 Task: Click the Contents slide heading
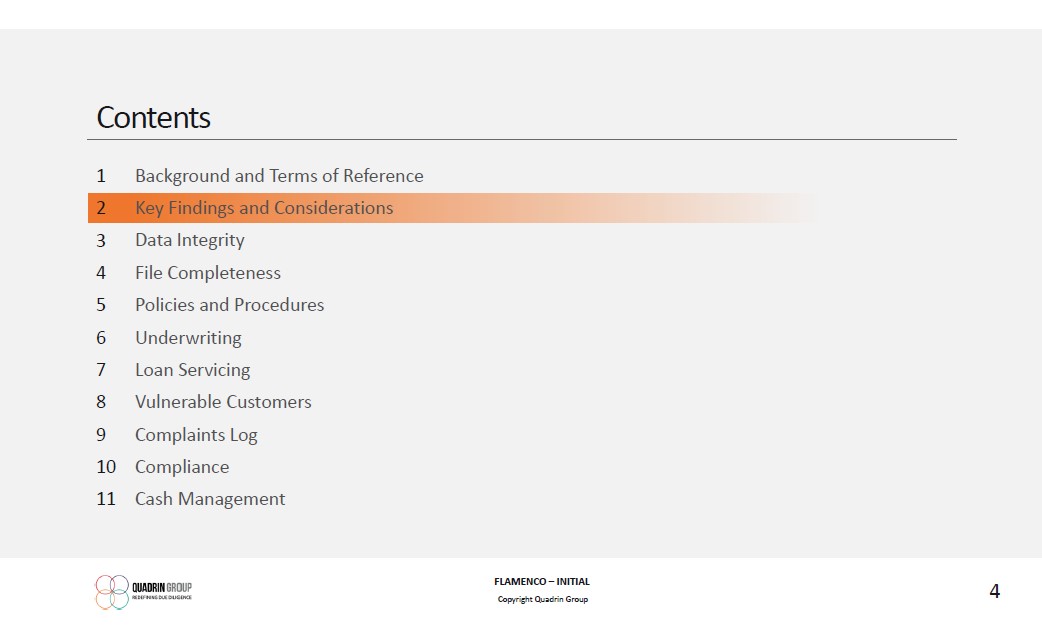[153, 118]
